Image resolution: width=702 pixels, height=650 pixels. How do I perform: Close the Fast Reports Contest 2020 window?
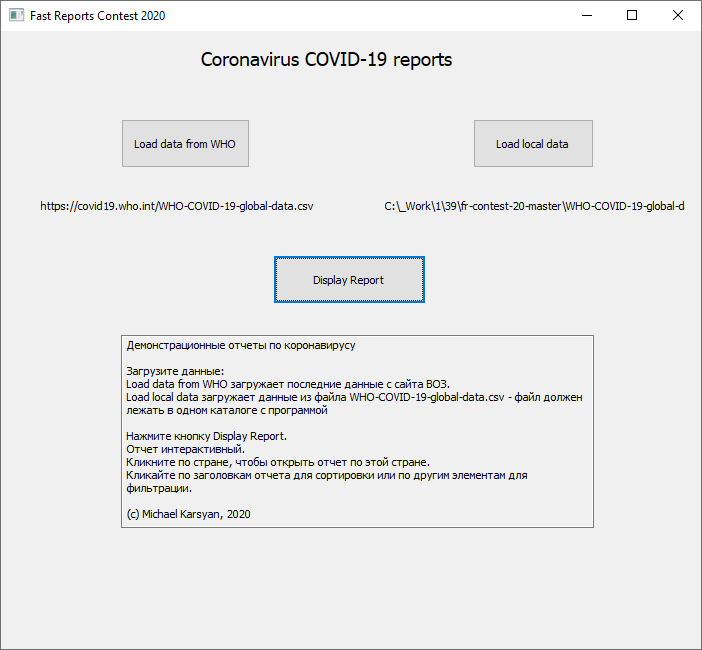coord(678,15)
